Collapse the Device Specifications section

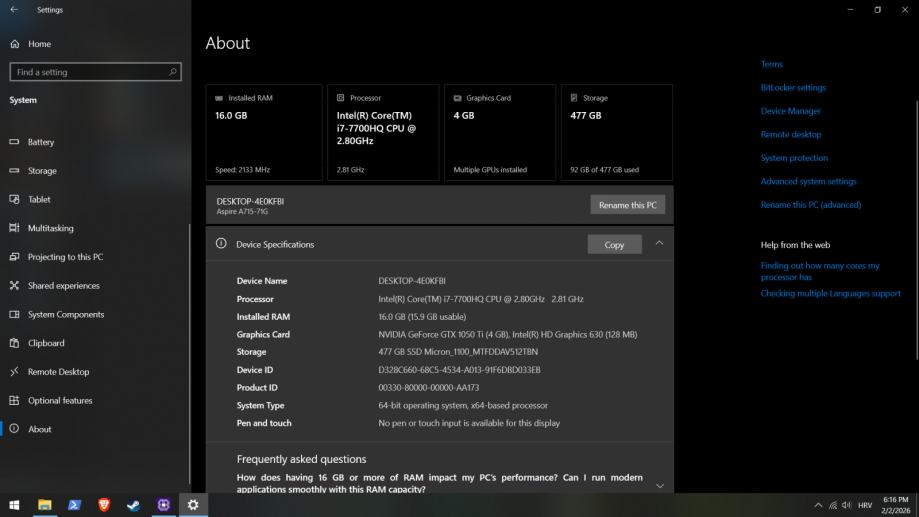[x=659, y=243]
